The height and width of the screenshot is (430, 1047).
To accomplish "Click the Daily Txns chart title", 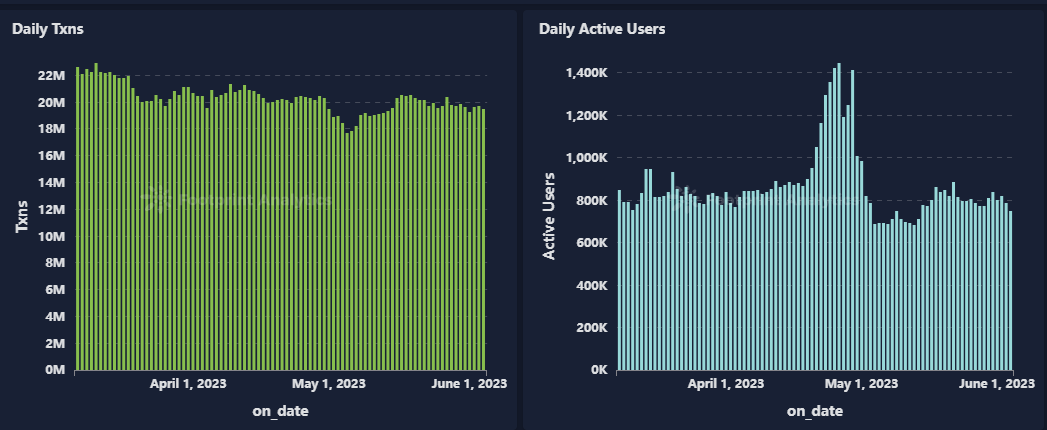I will pos(47,29).
